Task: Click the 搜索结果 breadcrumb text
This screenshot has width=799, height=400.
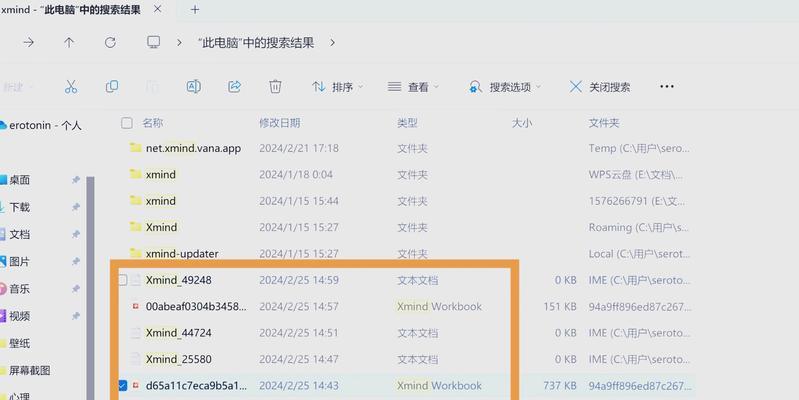Action: tap(256, 43)
